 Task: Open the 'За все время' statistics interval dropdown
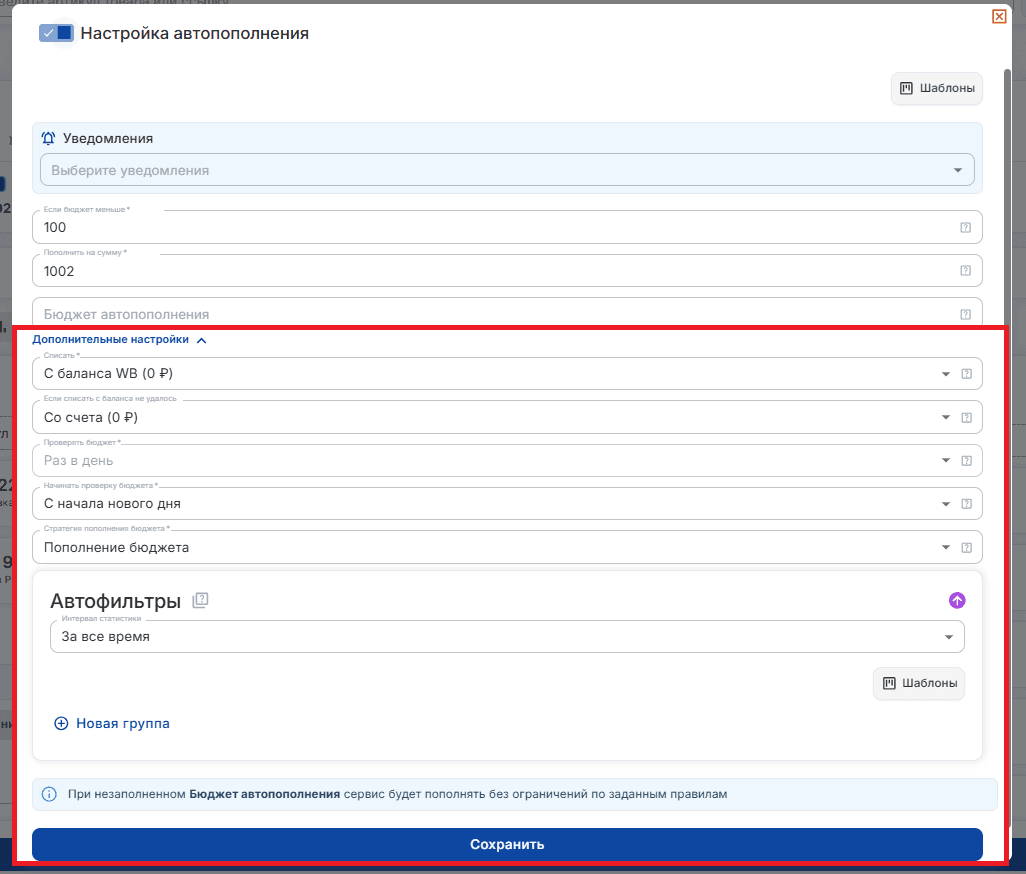[507, 637]
